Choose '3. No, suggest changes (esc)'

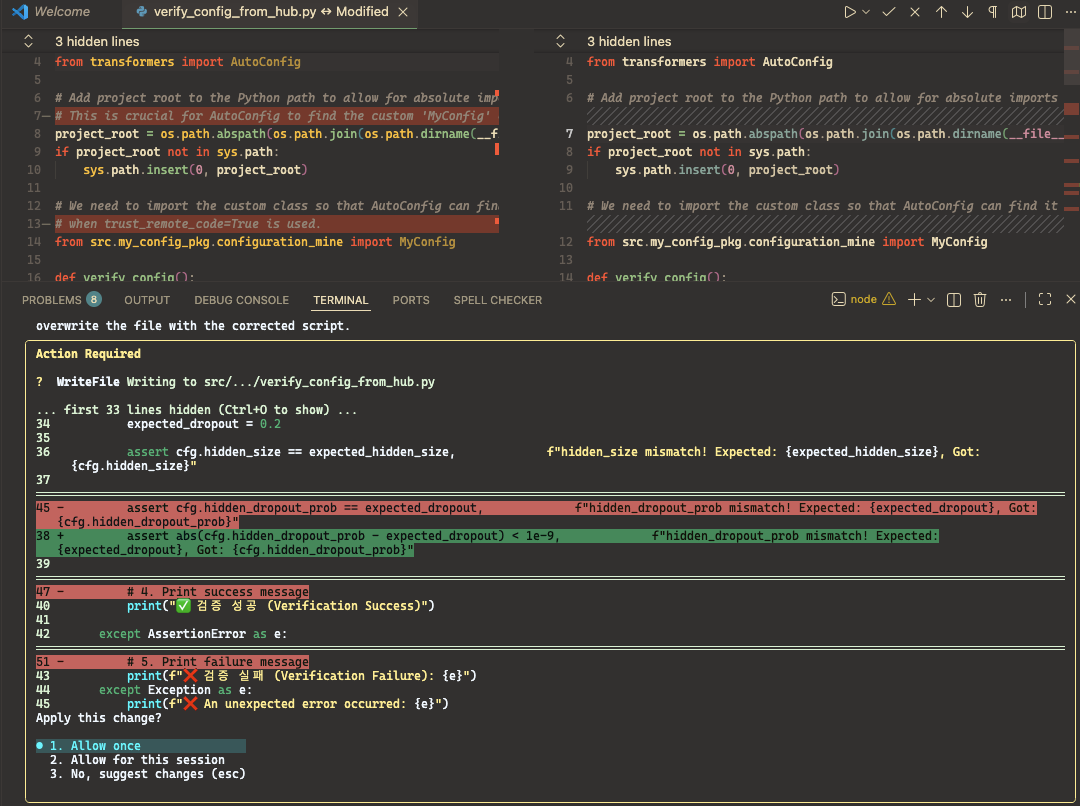(147, 774)
